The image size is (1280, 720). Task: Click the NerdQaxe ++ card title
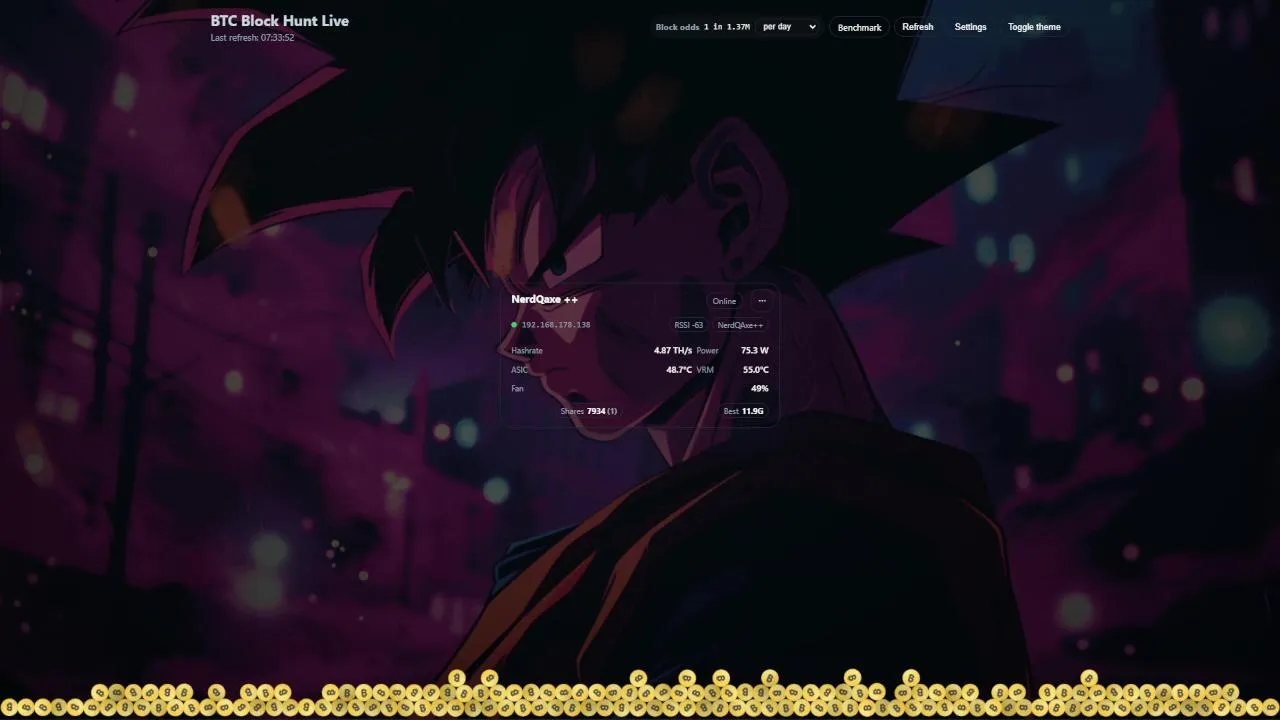(544, 299)
